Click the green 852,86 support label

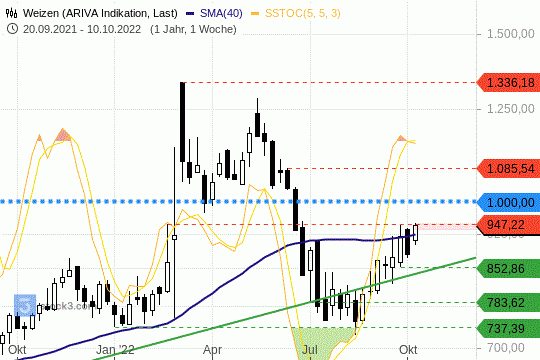point(508,268)
